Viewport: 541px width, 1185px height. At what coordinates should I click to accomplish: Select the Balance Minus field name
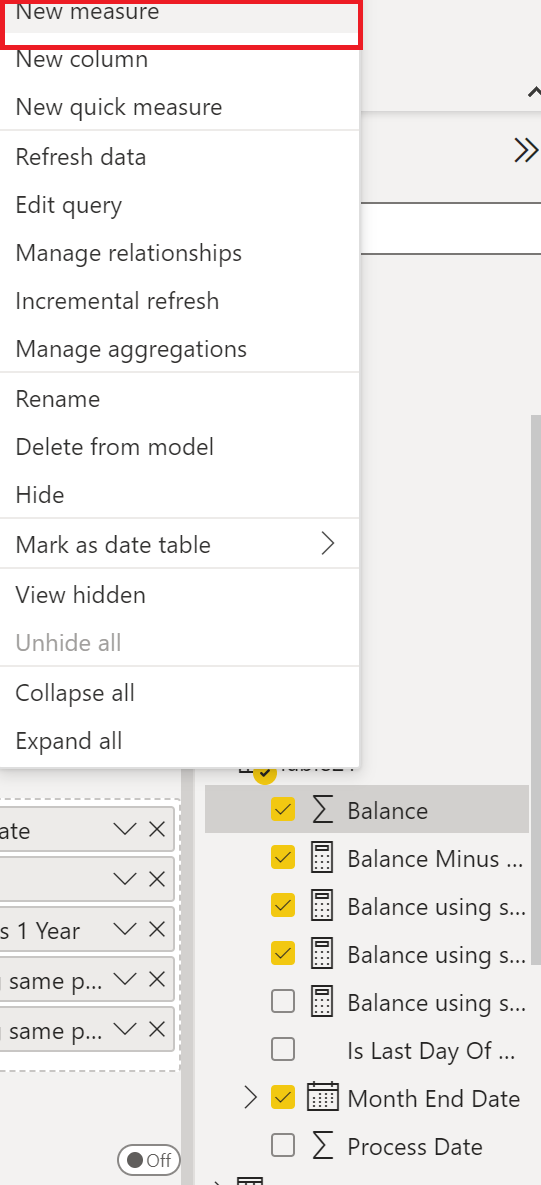click(x=435, y=859)
